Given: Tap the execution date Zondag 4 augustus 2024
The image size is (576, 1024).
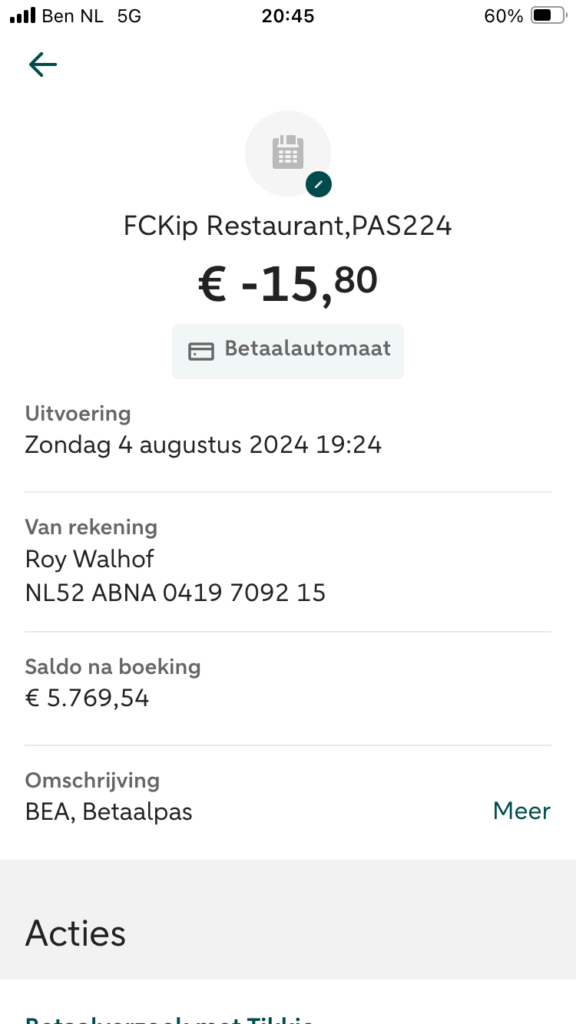Looking at the screenshot, I should pos(167,445).
